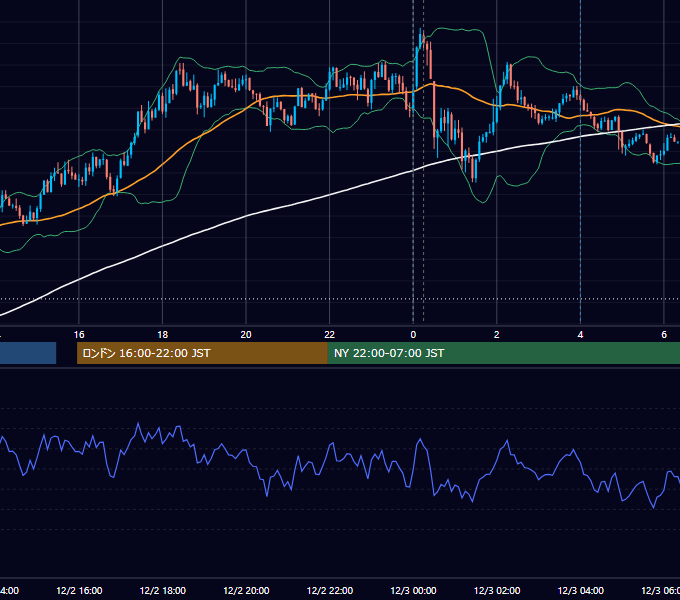Click the '2' hour label on chart axis

(x=497, y=335)
